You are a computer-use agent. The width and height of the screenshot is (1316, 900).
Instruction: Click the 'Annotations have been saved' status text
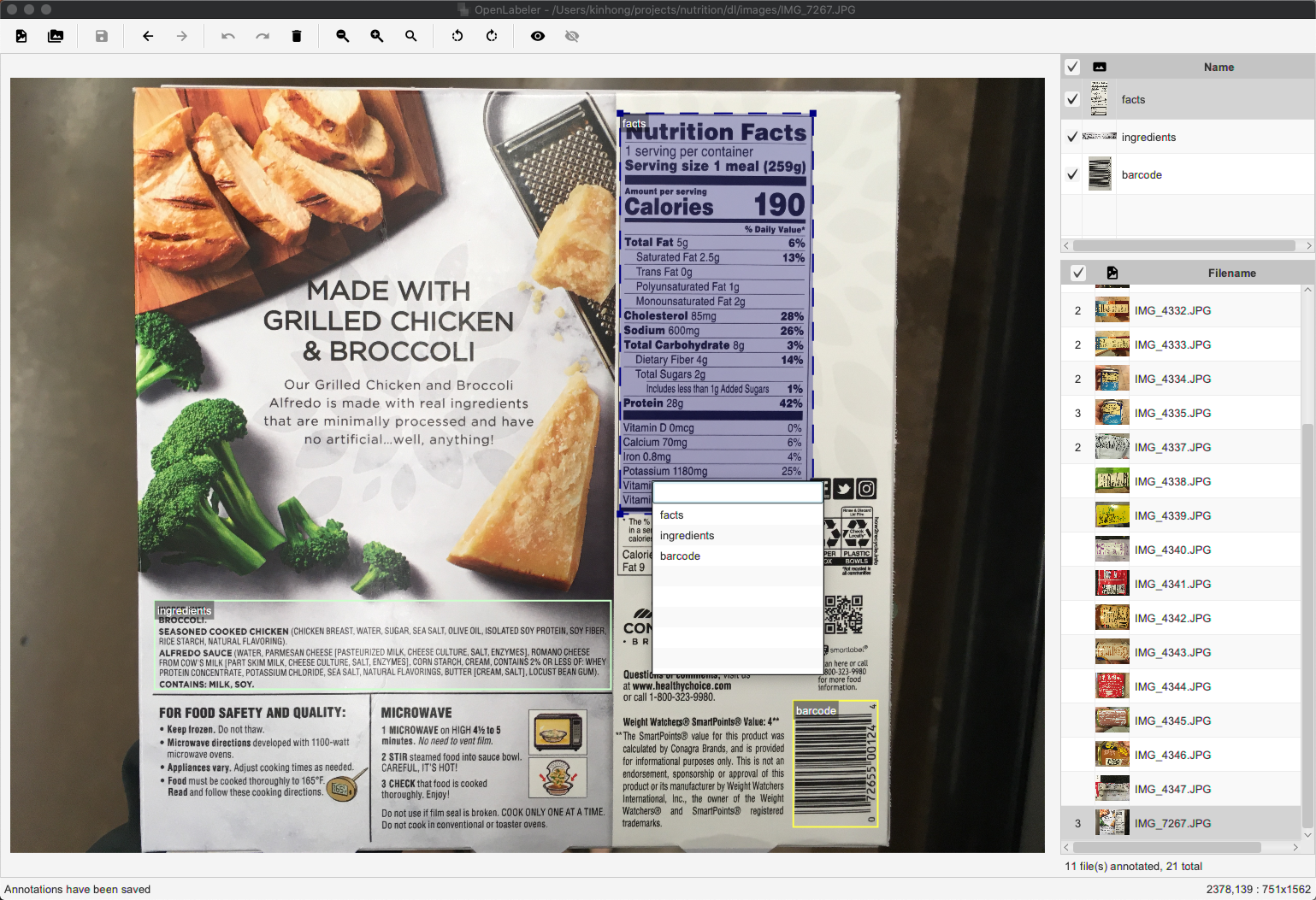coord(77,889)
